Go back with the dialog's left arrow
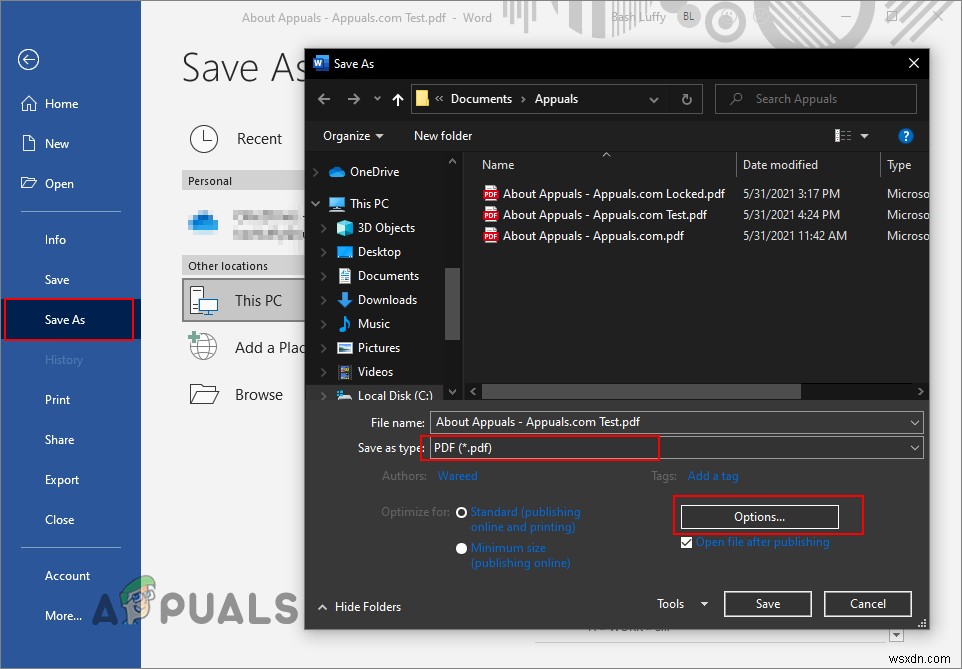 pyautogui.click(x=325, y=99)
